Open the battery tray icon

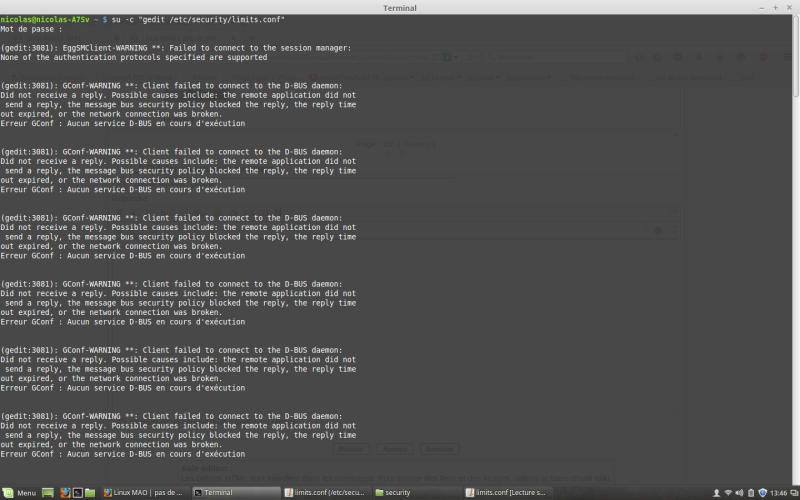pyautogui.click(x=751, y=493)
